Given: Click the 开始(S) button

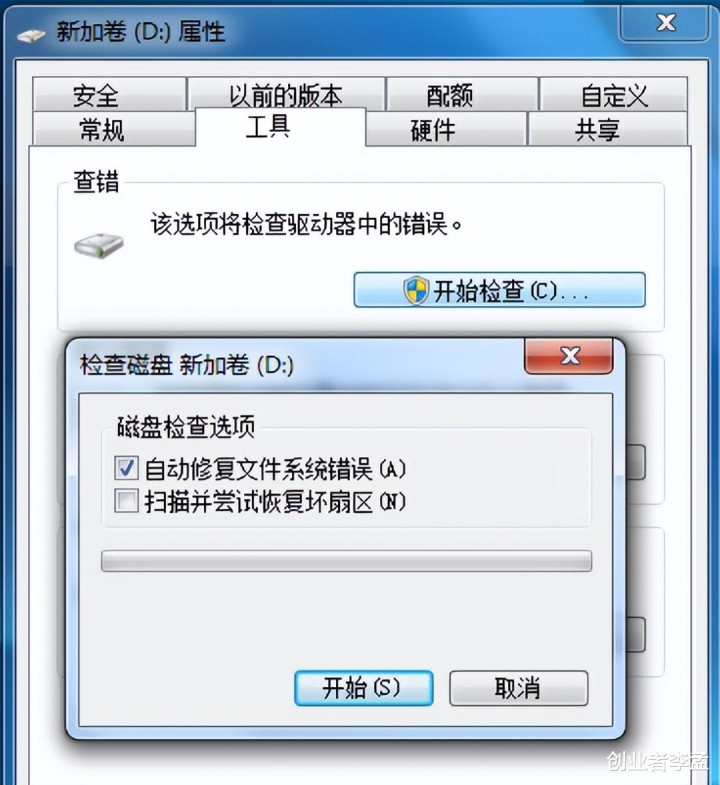Looking at the screenshot, I should [x=364, y=688].
